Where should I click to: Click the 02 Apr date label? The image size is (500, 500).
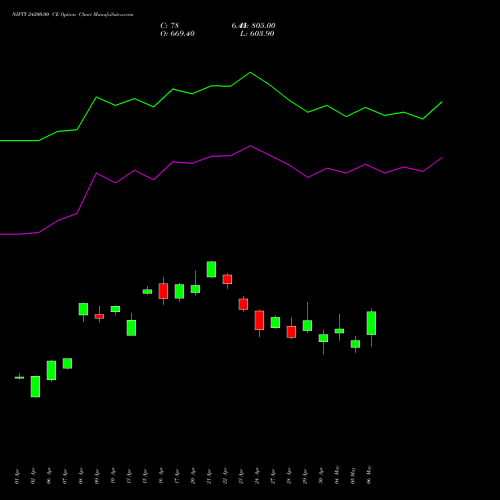(x=33, y=477)
